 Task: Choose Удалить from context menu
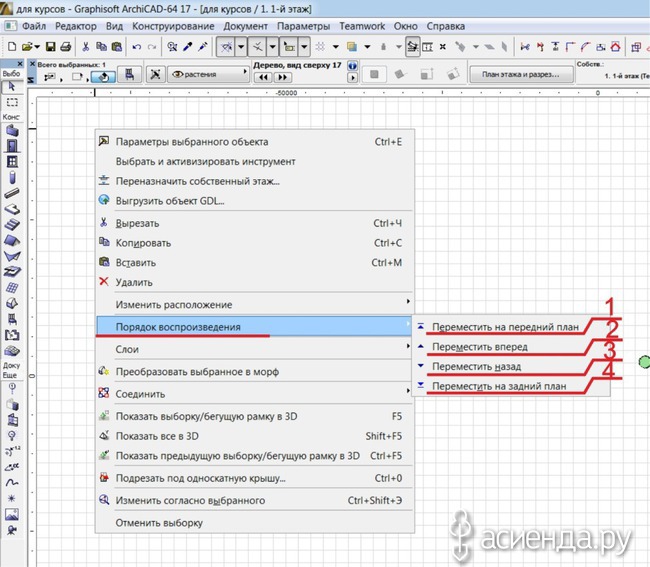pos(255,282)
